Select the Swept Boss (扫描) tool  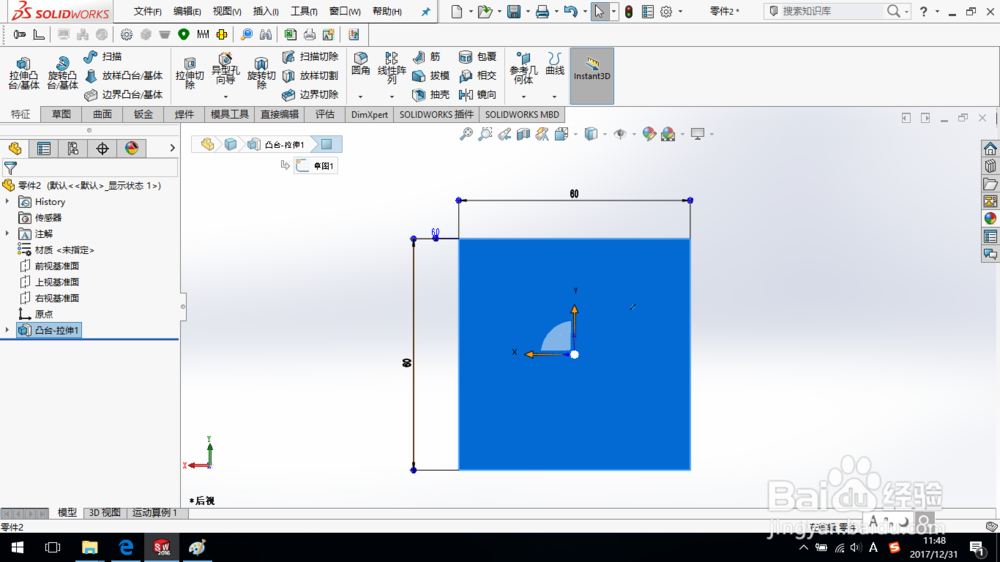coord(103,57)
